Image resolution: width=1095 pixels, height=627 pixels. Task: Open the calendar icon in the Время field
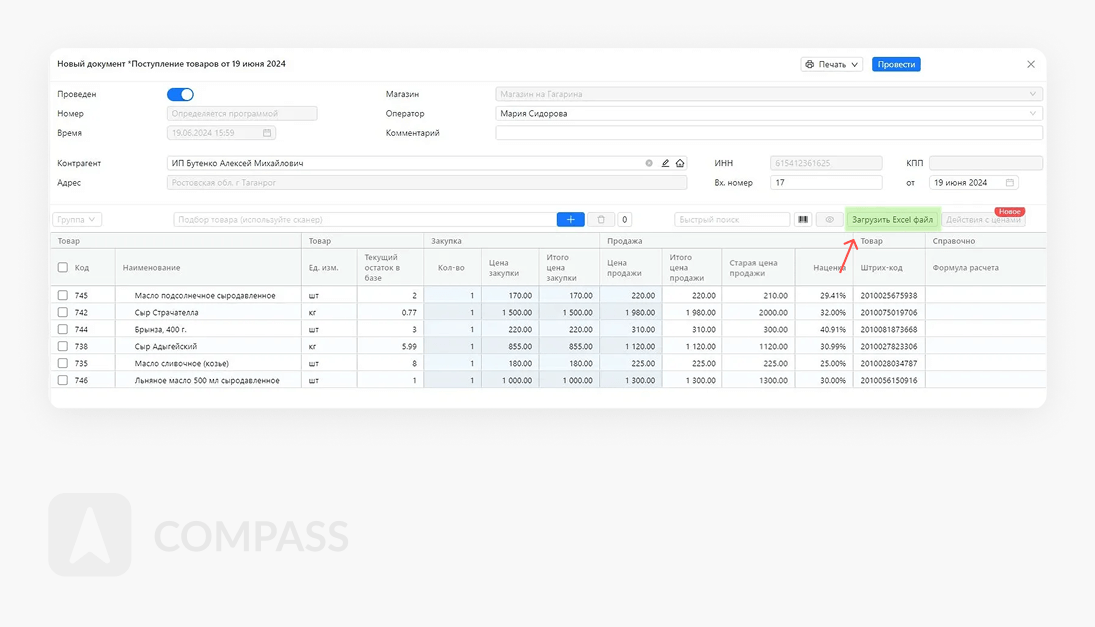click(x=267, y=133)
